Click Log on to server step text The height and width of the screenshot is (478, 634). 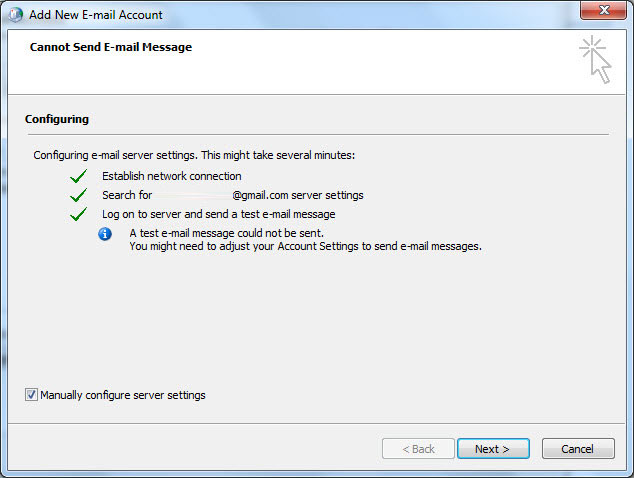tap(218, 214)
